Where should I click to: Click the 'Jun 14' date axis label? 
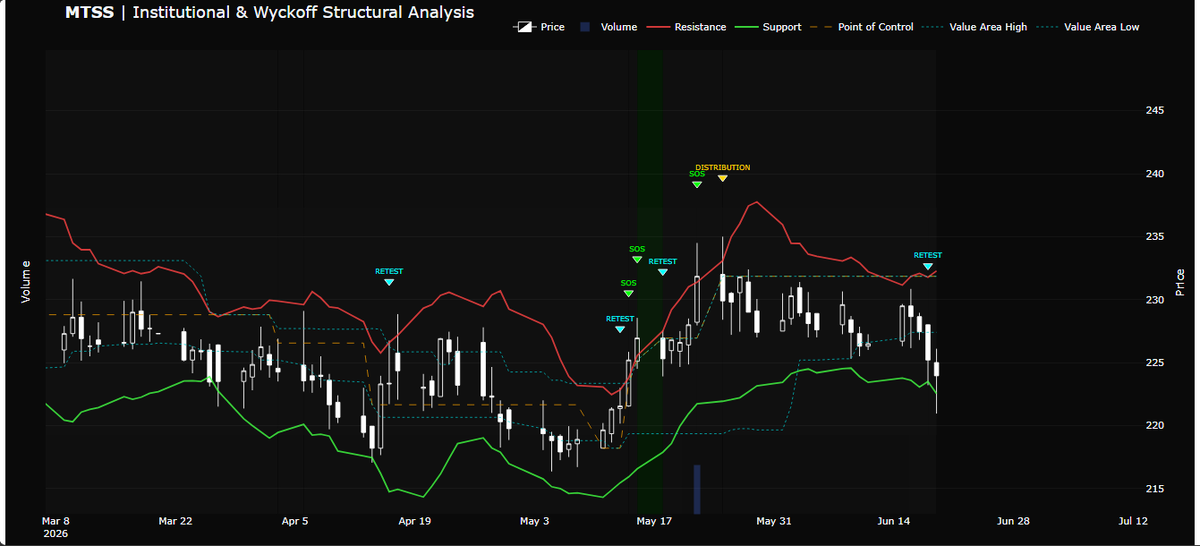(x=893, y=521)
